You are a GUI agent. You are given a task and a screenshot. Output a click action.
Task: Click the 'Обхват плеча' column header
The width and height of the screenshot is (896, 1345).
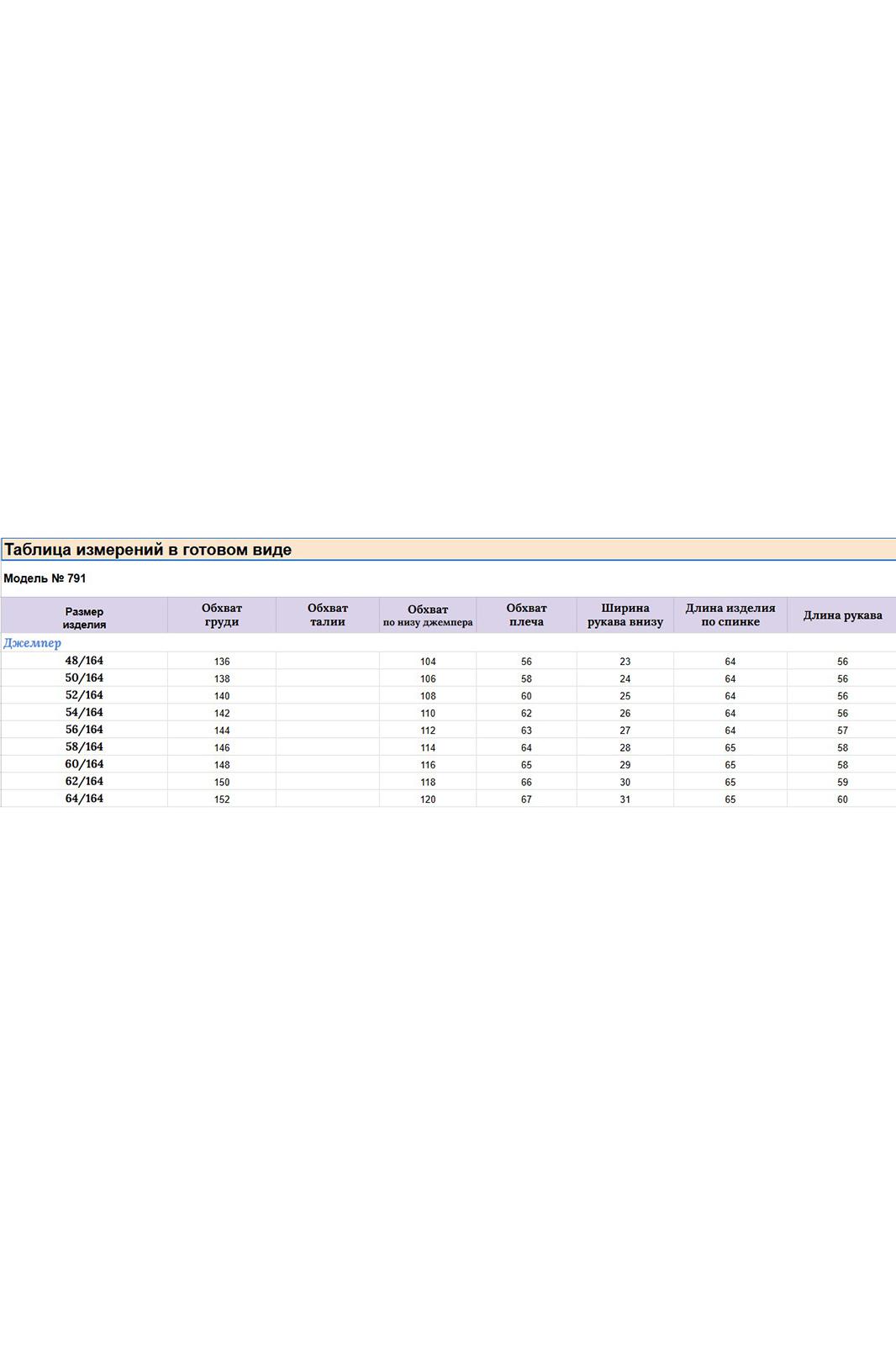pos(526,615)
